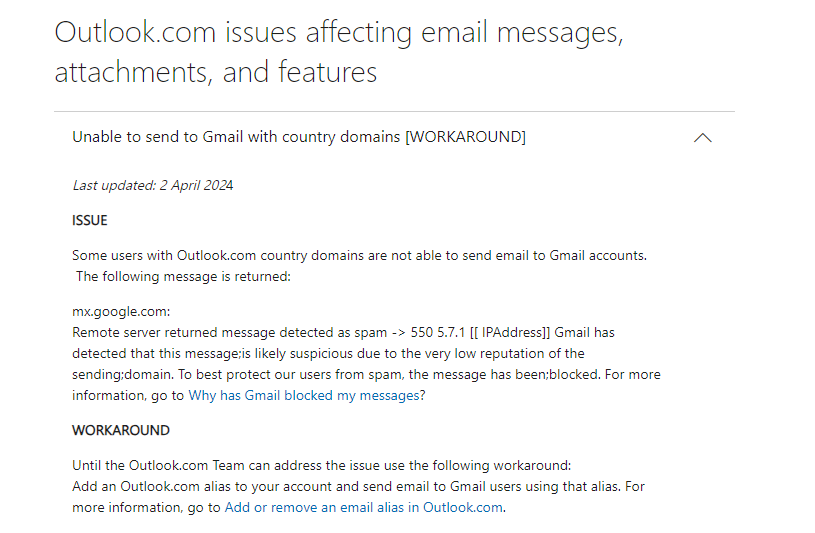Click the 'mx.google.com:' line
This screenshot has height=533, width=815.
point(121,311)
